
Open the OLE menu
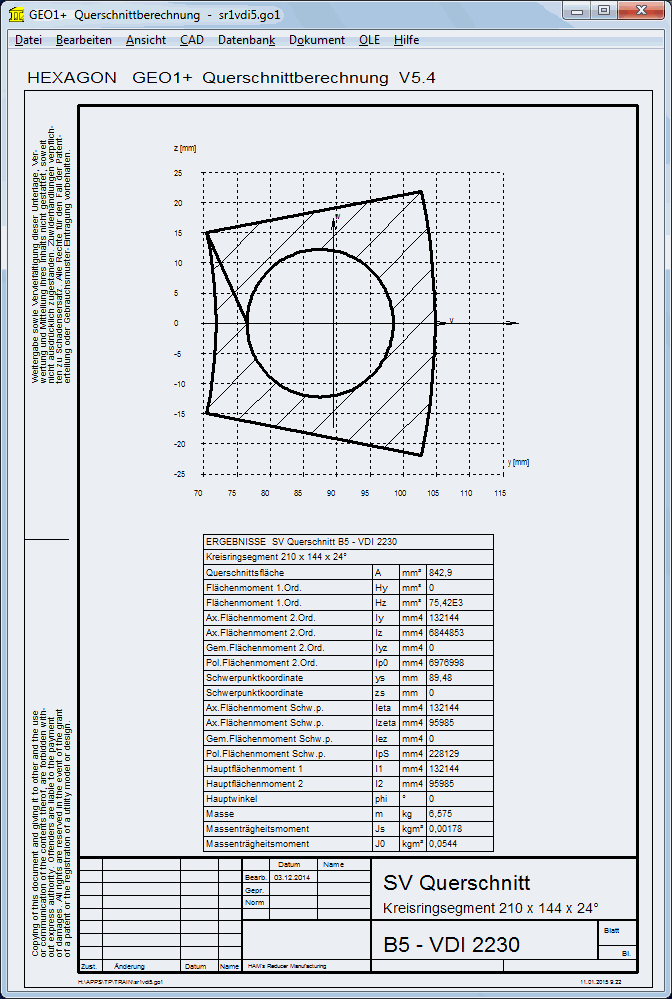click(369, 40)
